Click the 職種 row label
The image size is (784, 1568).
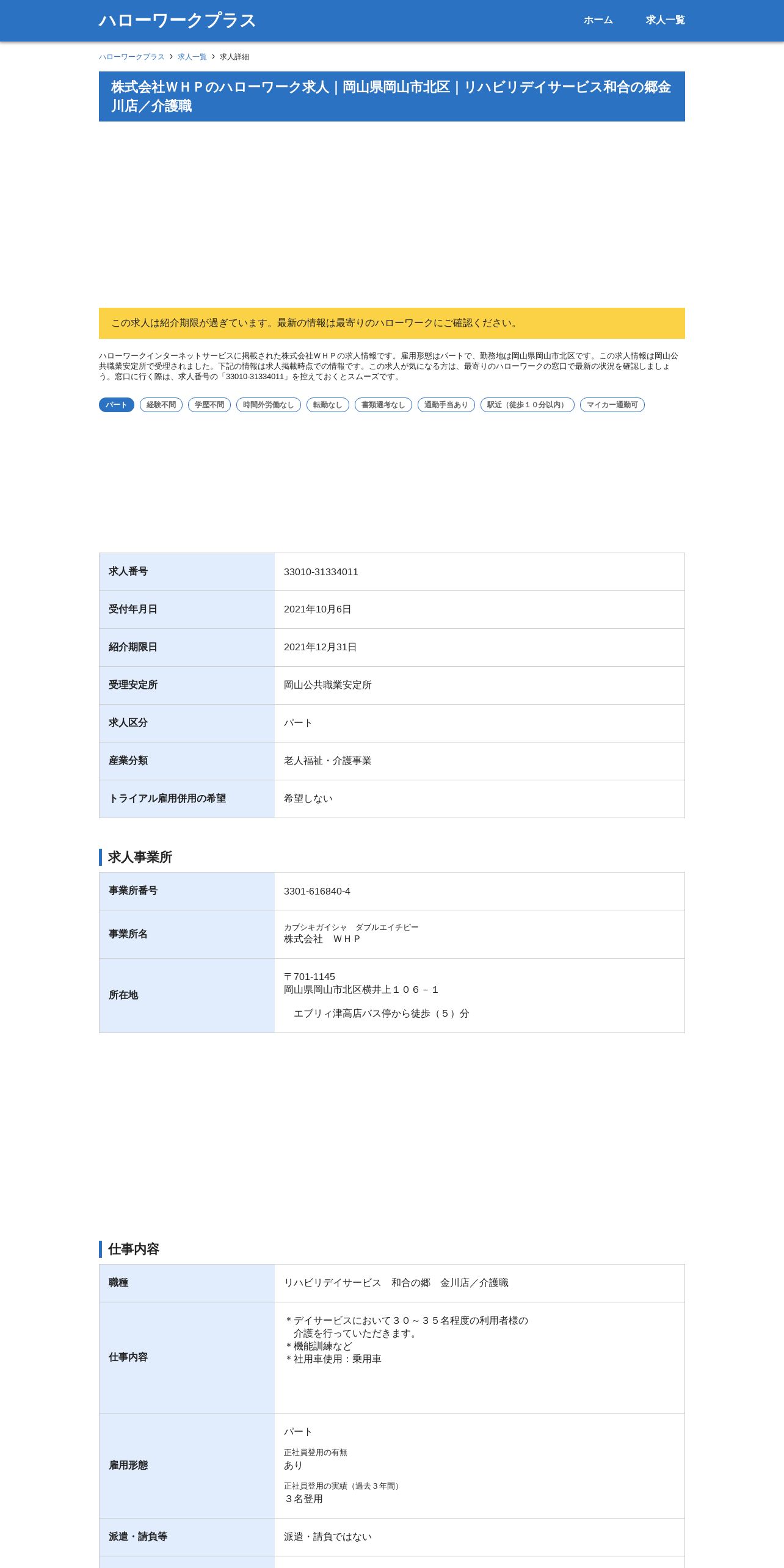[x=118, y=1283]
